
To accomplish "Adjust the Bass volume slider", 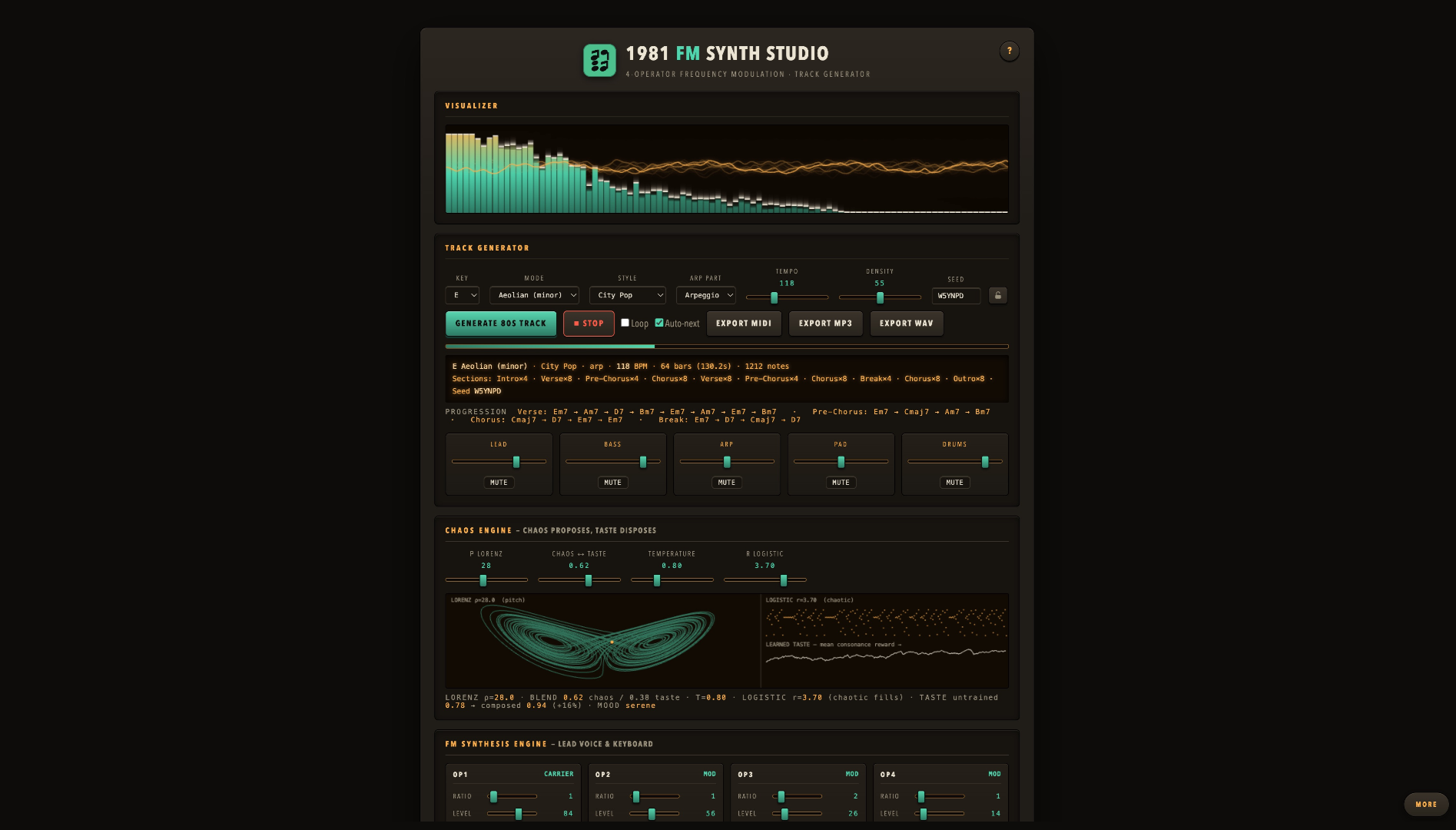I will click(x=612, y=462).
